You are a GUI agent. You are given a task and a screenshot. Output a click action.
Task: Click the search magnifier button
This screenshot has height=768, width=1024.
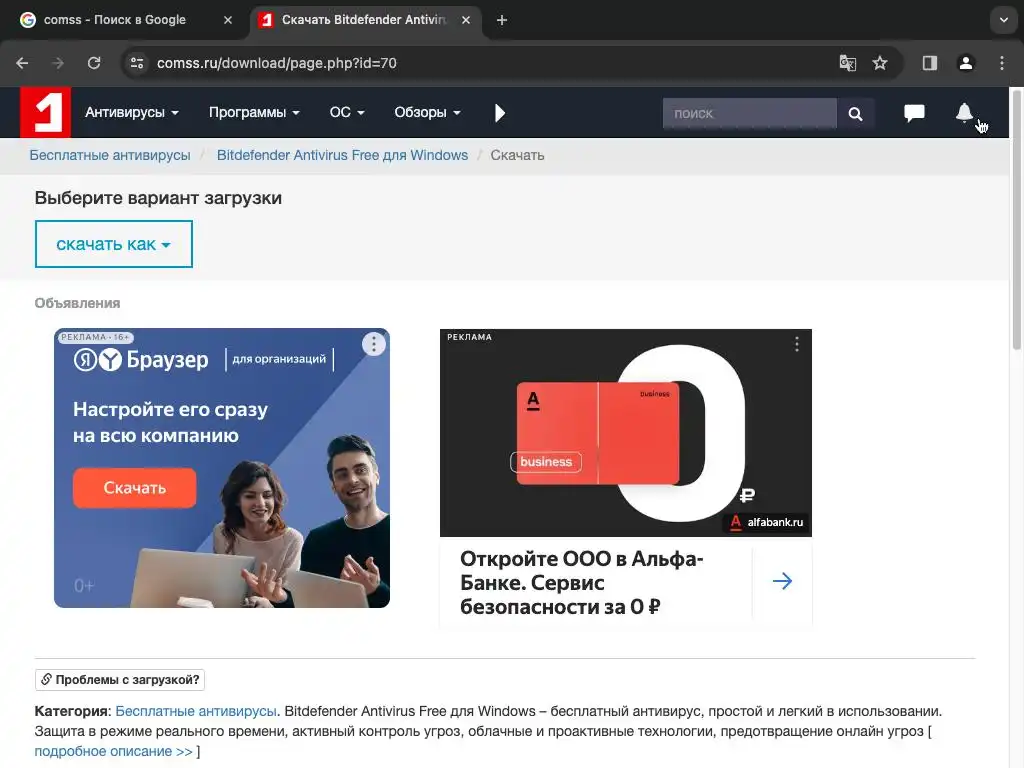[x=855, y=114]
